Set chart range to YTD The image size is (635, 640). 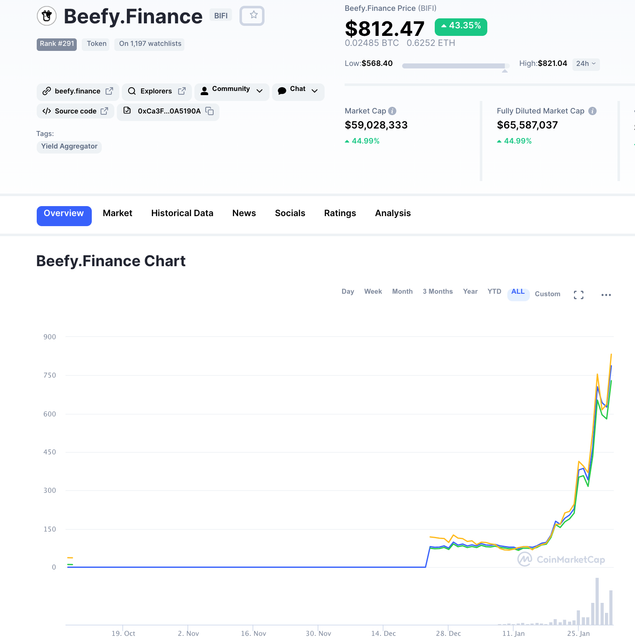494,291
